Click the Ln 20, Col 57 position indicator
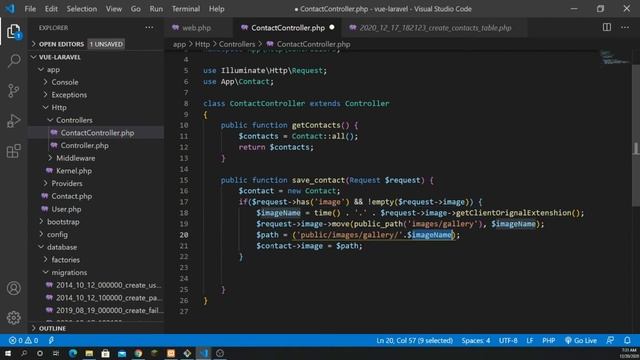The image size is (640, 360). (414, 340)
